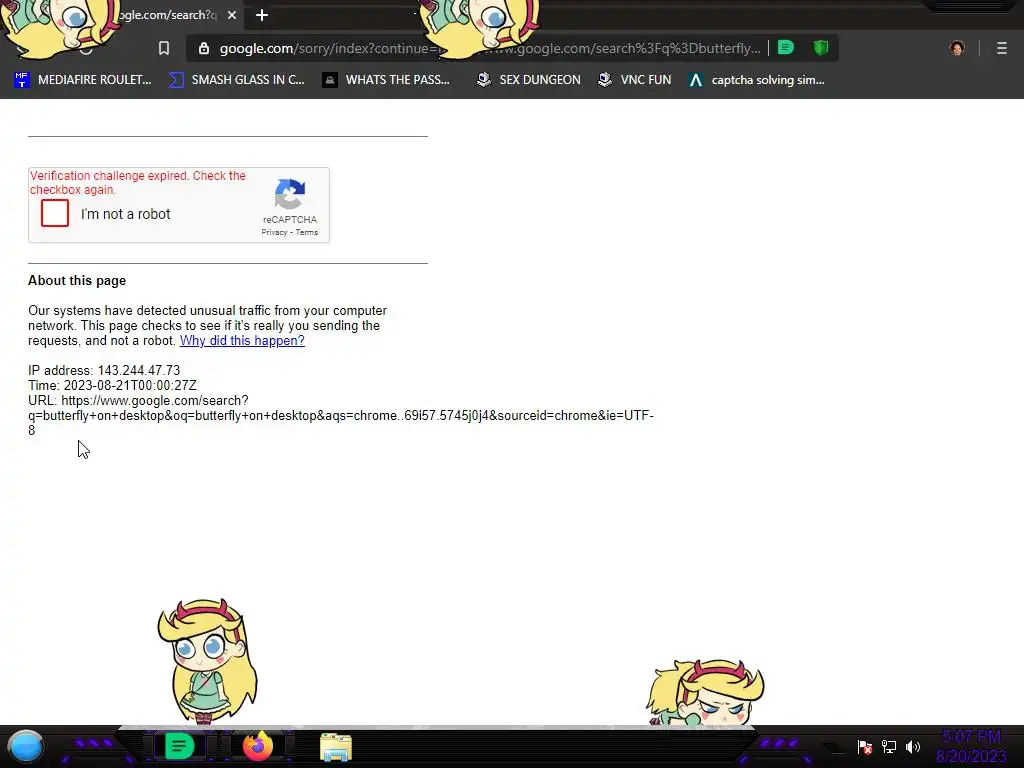
Task: Click the taskbar clock showing 8/20/2023
Action: [971, 746]
